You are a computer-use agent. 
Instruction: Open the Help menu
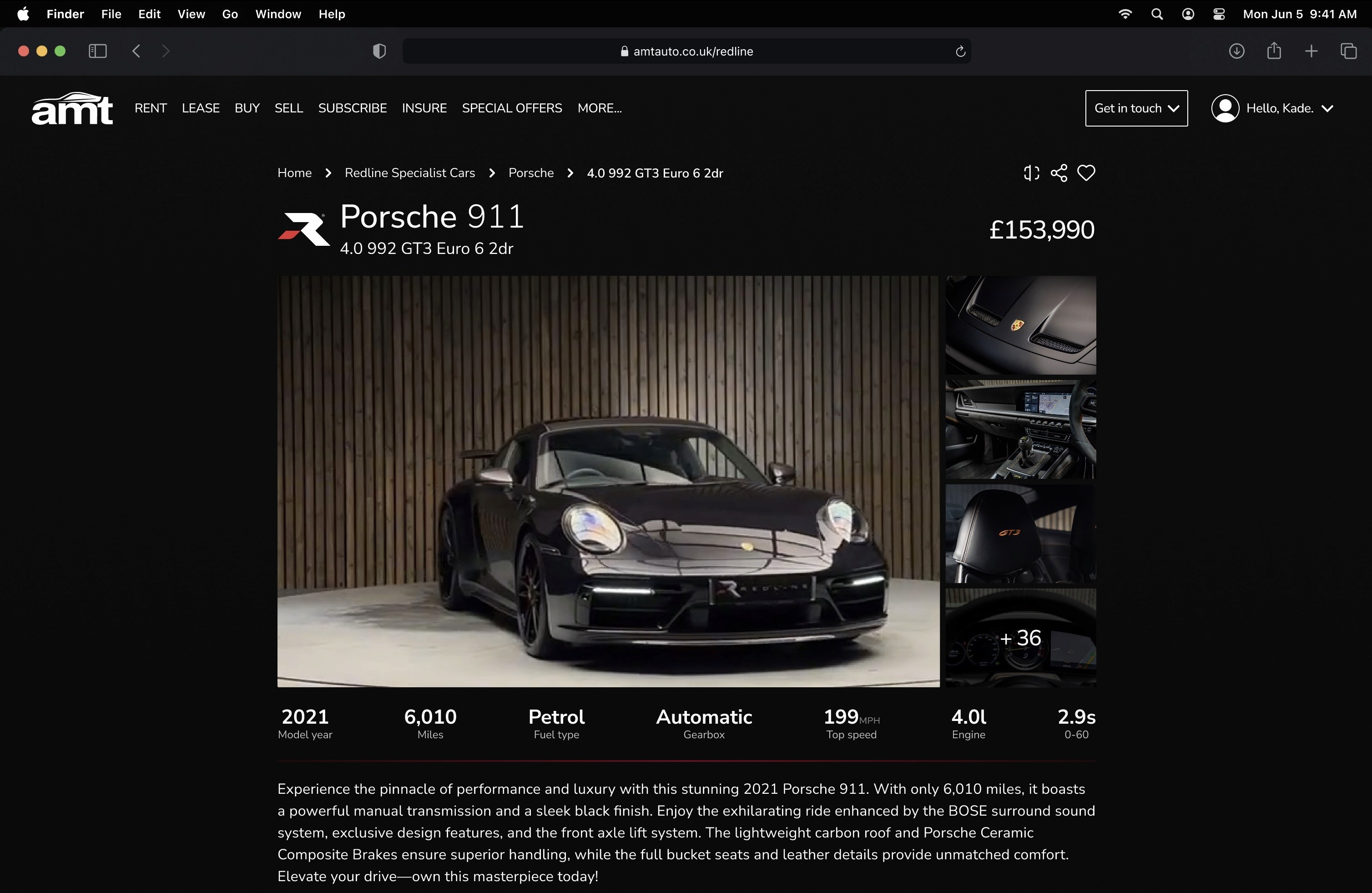pos(332,14)
